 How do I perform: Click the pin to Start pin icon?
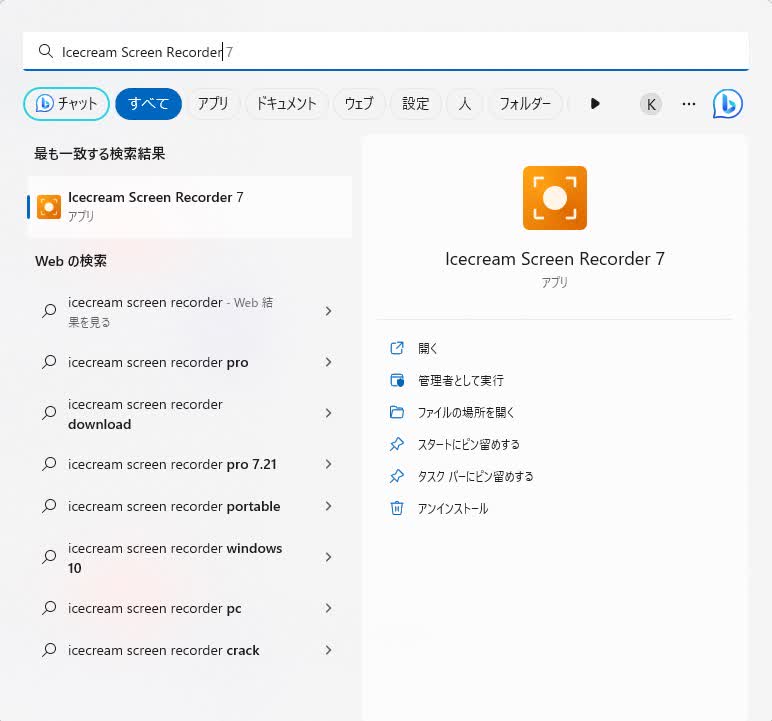click(x=397, y=444)
